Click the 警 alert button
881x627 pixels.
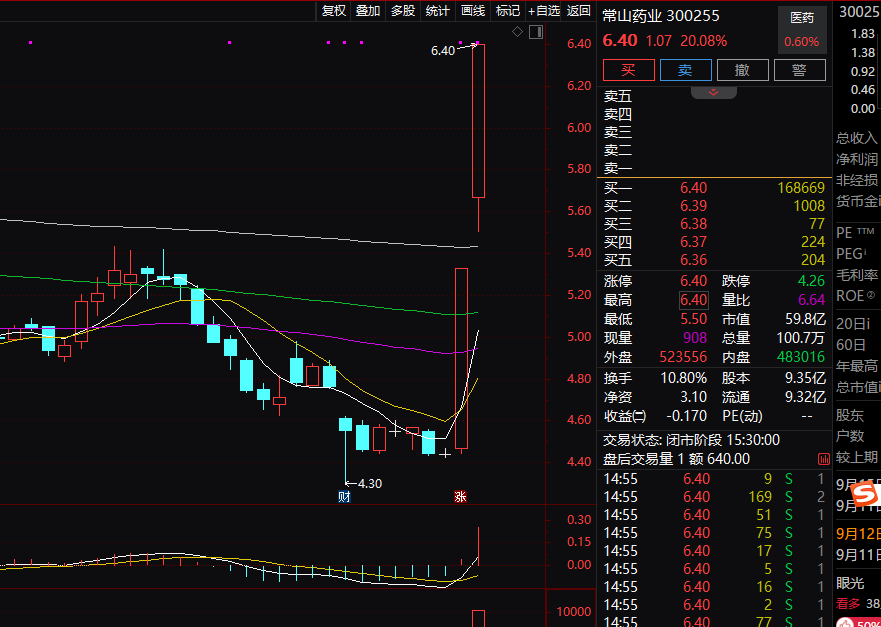coord(799,70)
